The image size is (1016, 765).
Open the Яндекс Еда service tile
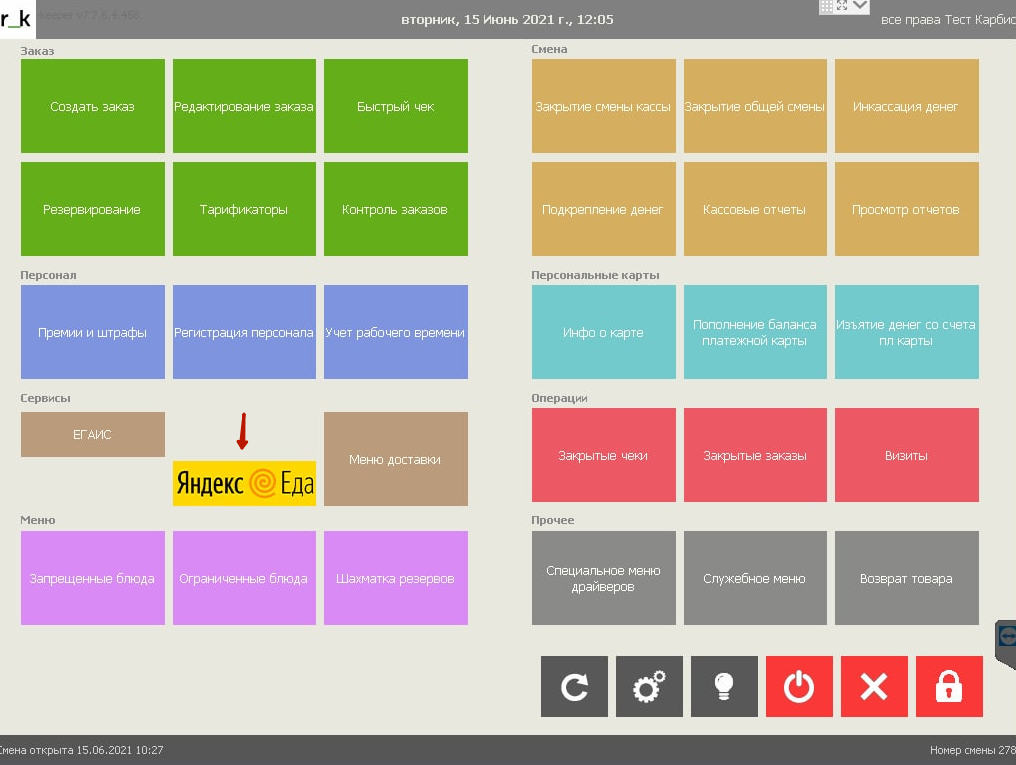[x=244, y=483]
